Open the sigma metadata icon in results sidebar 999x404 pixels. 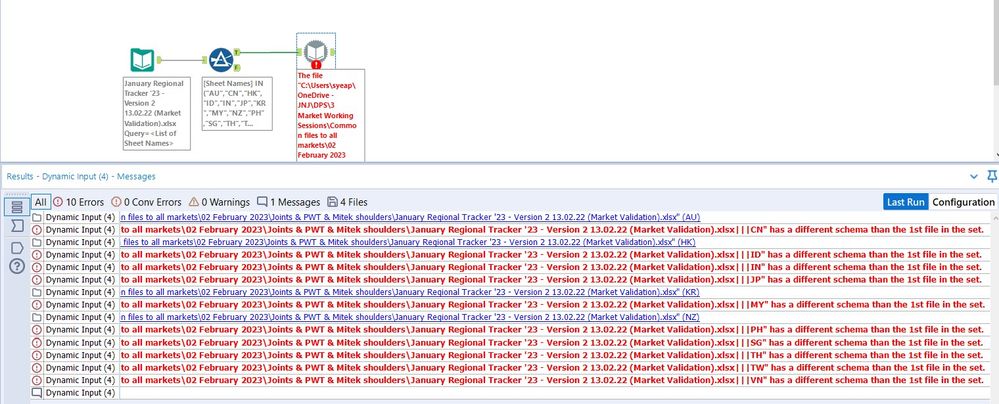pyautogui.click(x=17, y=226)
